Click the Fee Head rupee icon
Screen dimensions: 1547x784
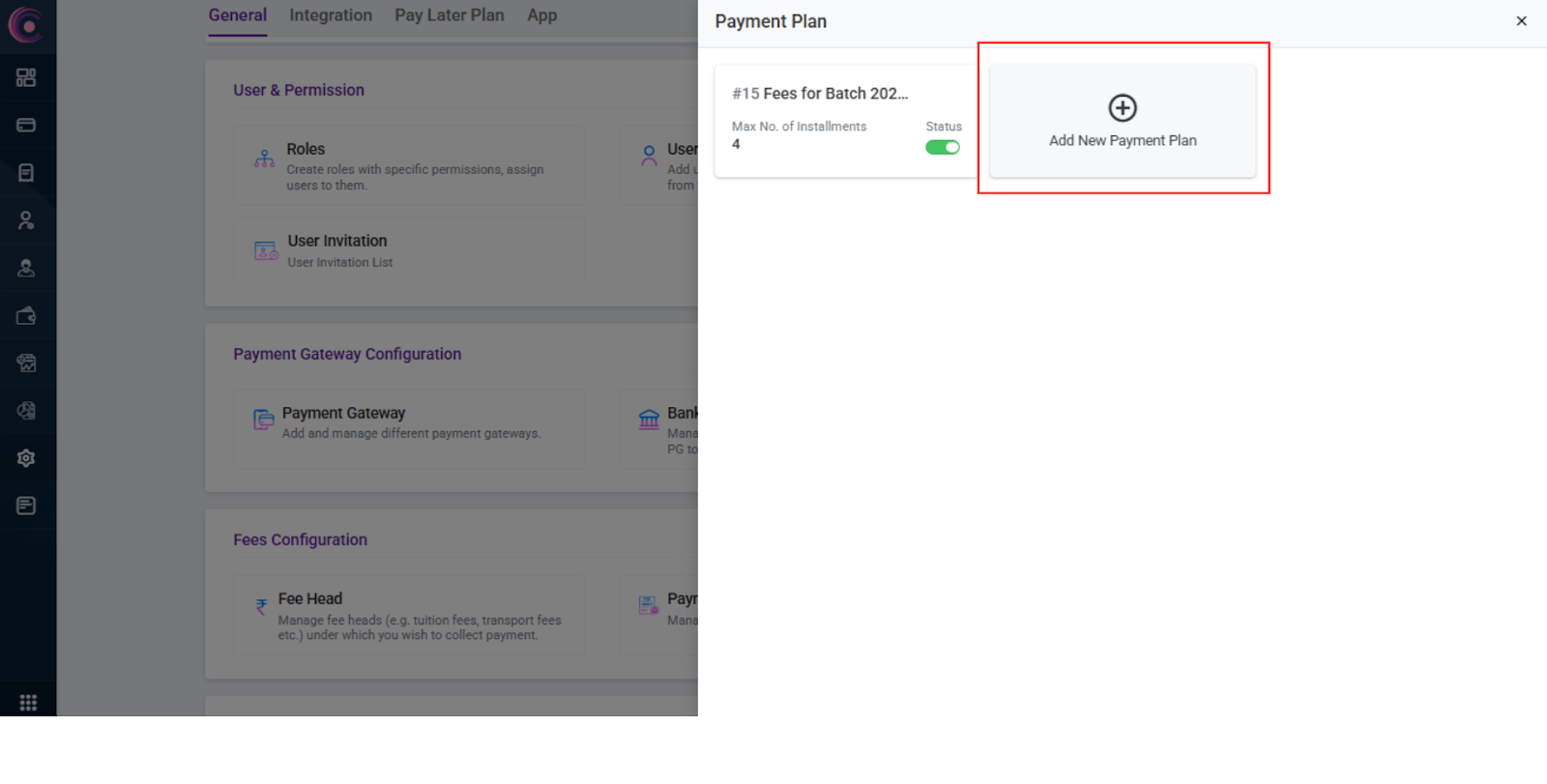pyautogui.click(x=261, y=607)
